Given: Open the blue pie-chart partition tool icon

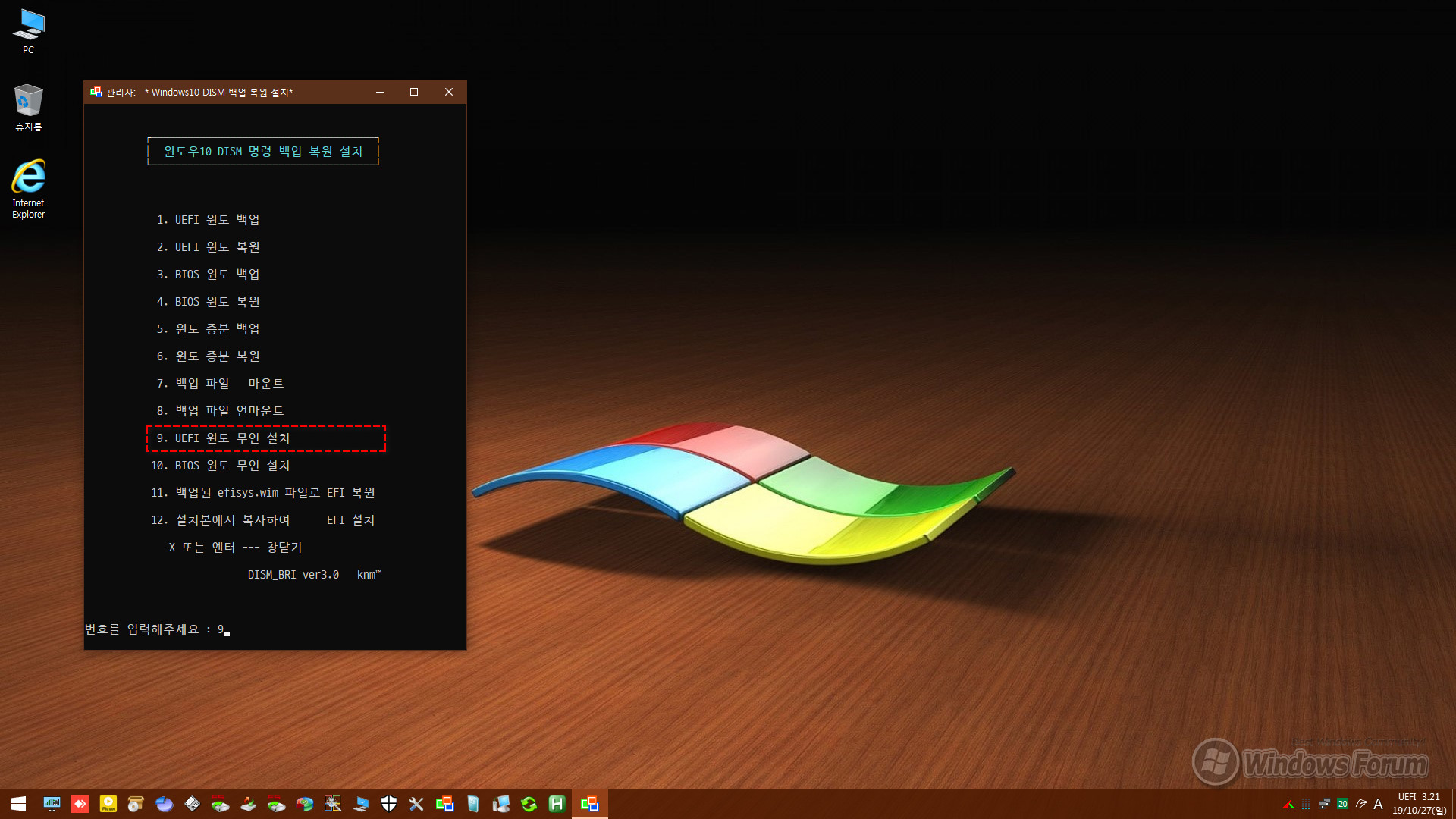Looking at the screenshot, I should [165, 804].
